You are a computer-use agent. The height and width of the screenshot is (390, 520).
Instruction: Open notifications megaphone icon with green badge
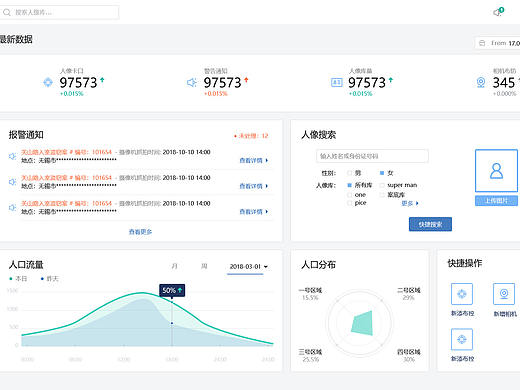(499, 12)
